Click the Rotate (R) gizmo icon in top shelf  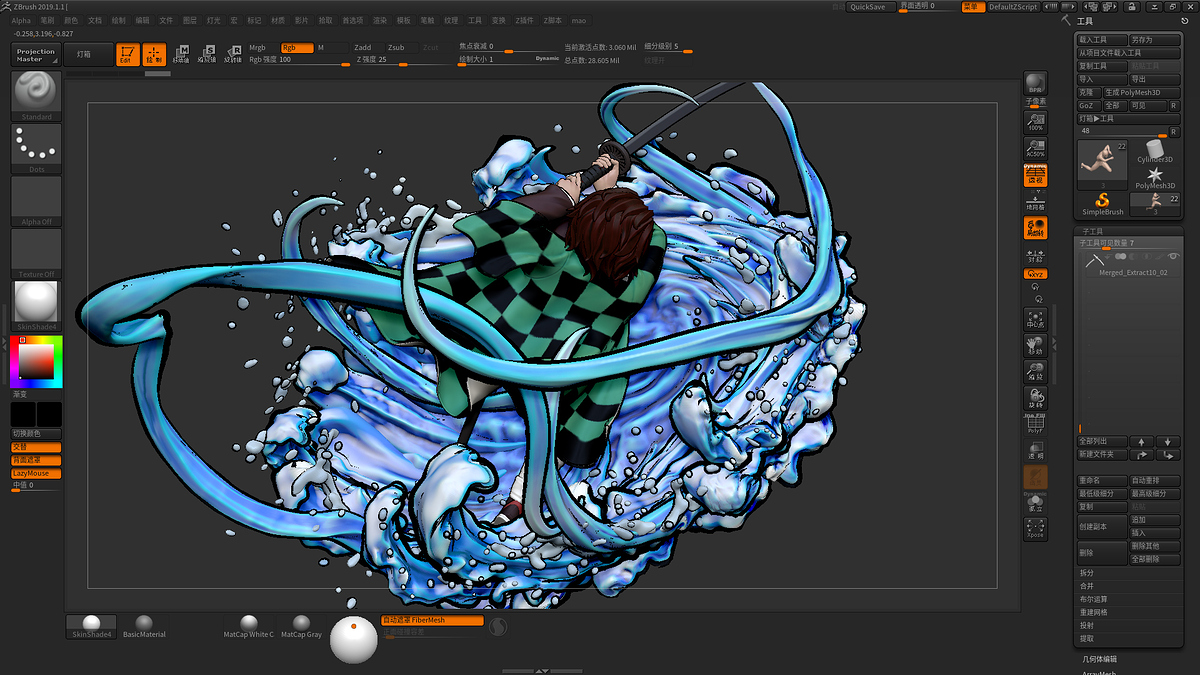click(x=233, y=55)
